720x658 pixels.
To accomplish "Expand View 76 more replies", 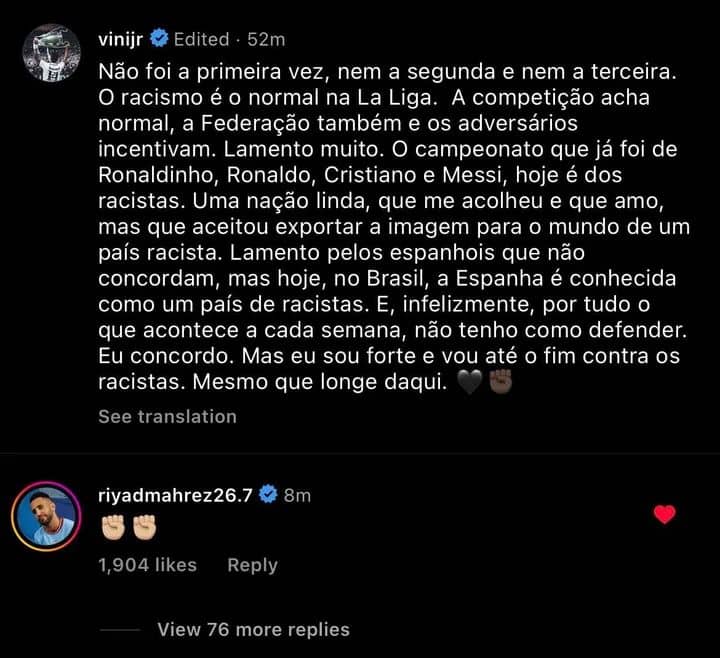I will pyautogui.click(x=253, y=630).
